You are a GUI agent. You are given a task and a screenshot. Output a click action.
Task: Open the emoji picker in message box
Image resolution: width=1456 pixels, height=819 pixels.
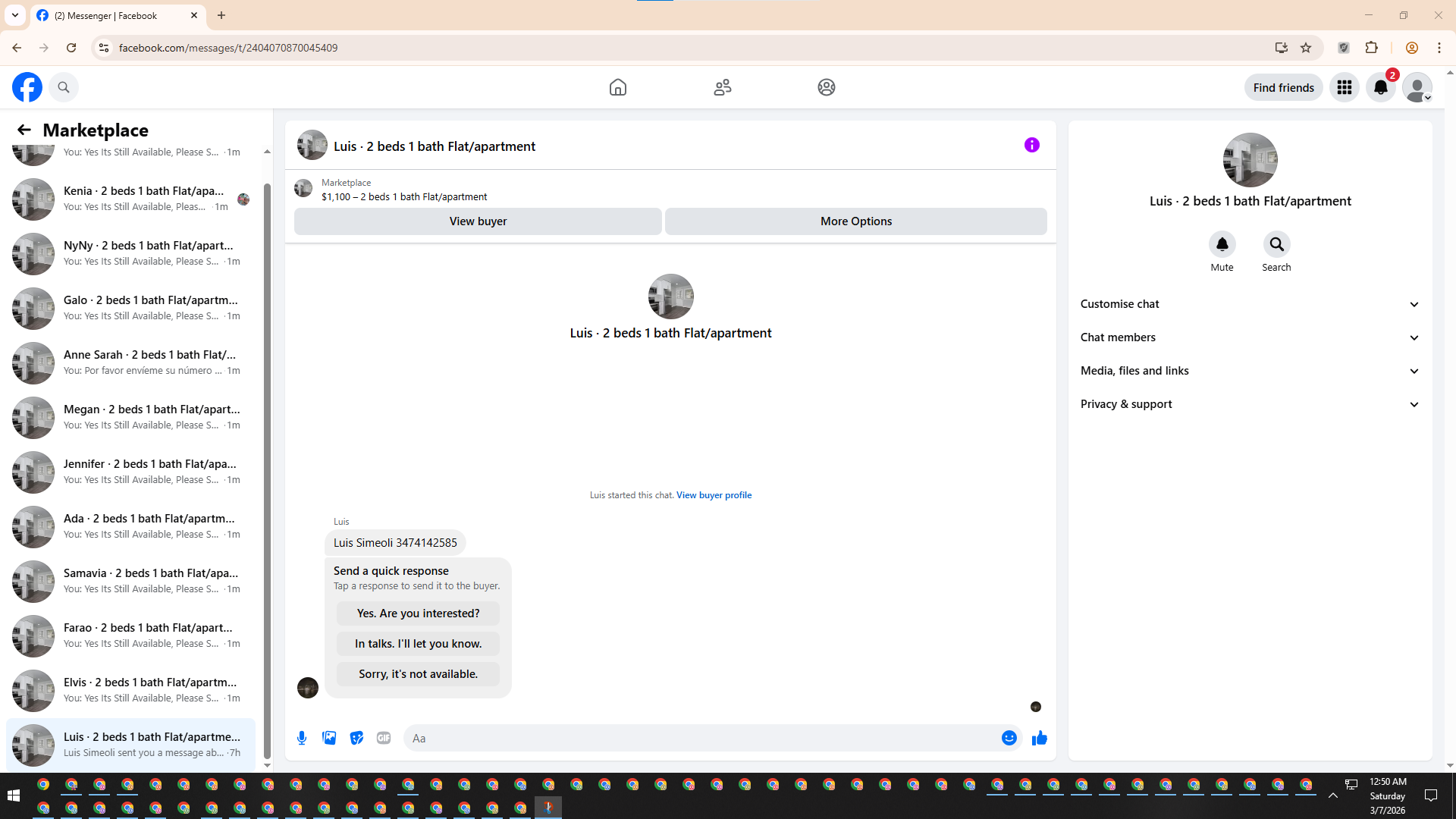click(1009, 738)
